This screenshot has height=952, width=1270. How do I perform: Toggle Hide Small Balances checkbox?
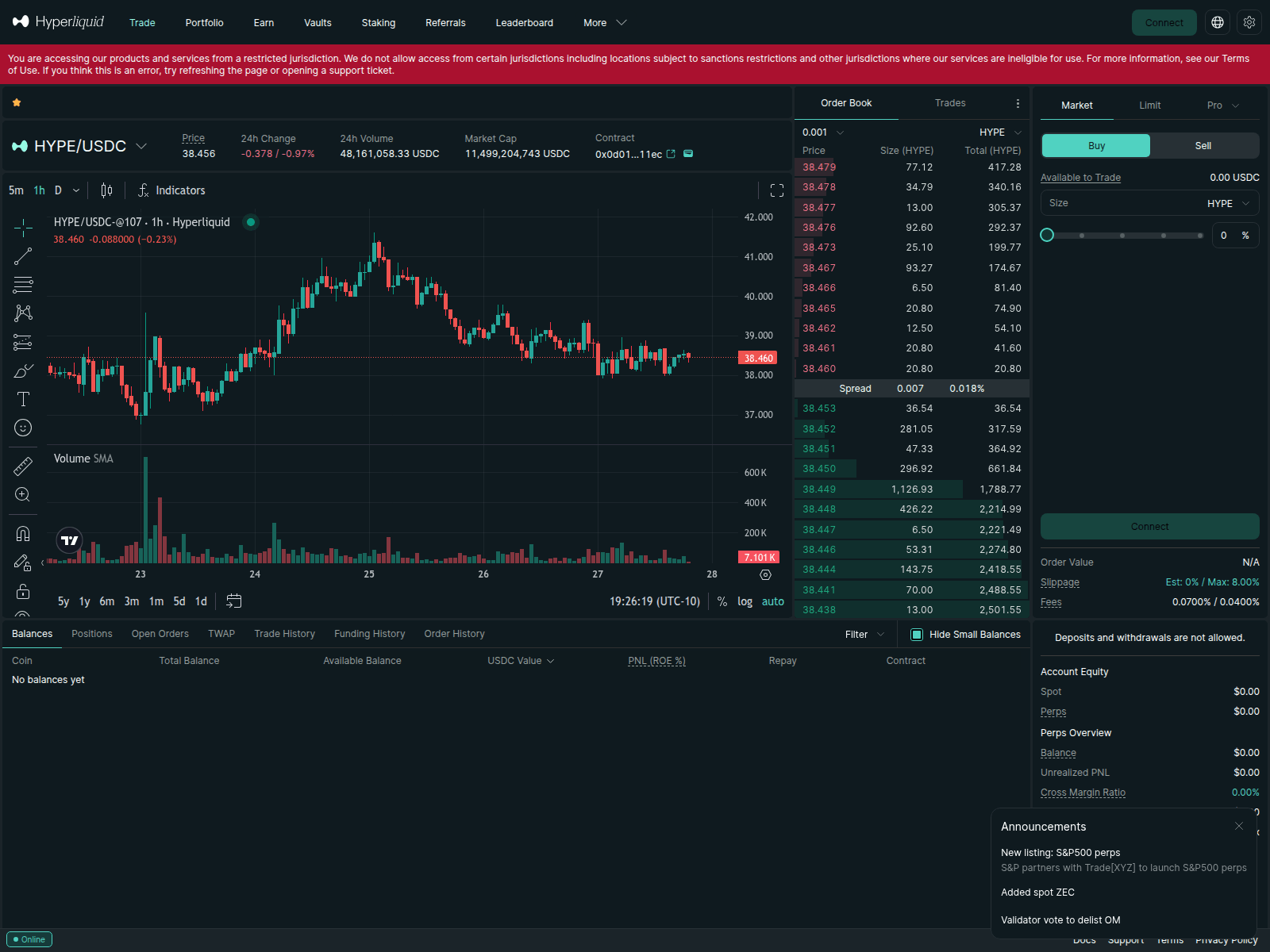click(x=917, y=635)
